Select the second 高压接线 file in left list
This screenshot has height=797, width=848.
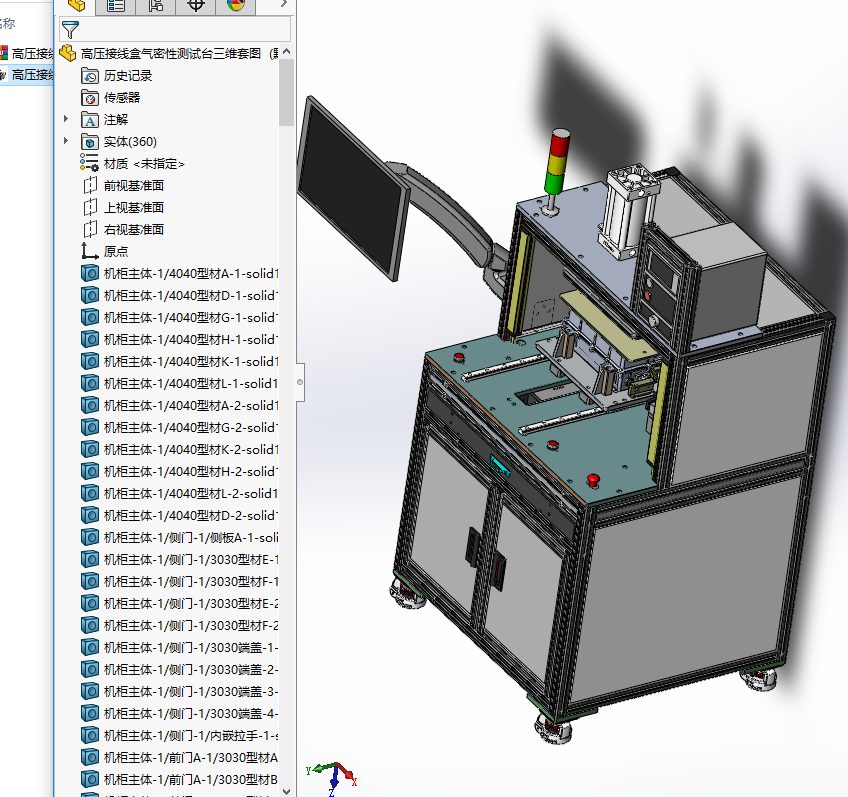pyautogui.click(x=27, y=75)
